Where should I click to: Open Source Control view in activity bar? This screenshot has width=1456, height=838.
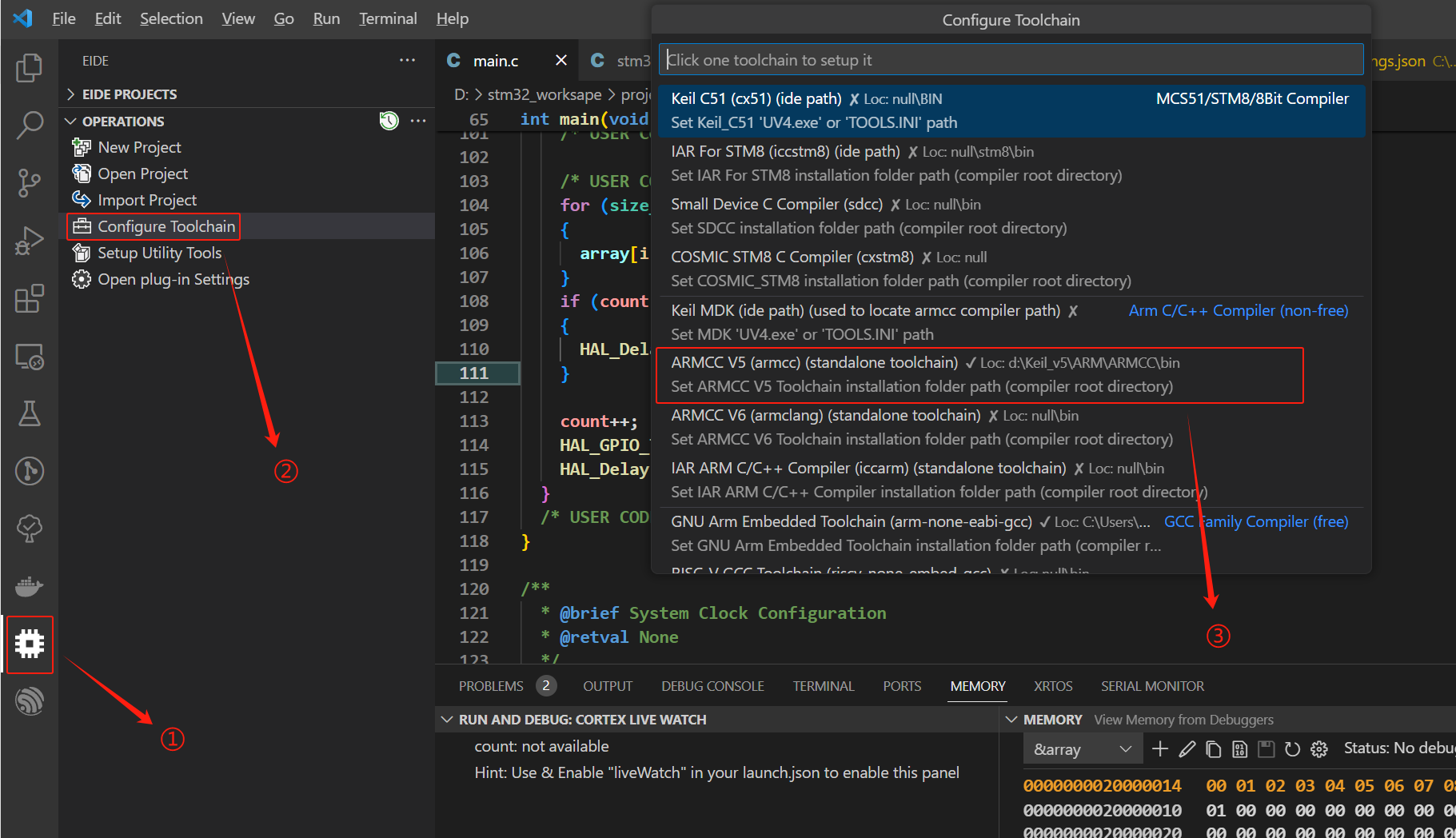(30, 183)
